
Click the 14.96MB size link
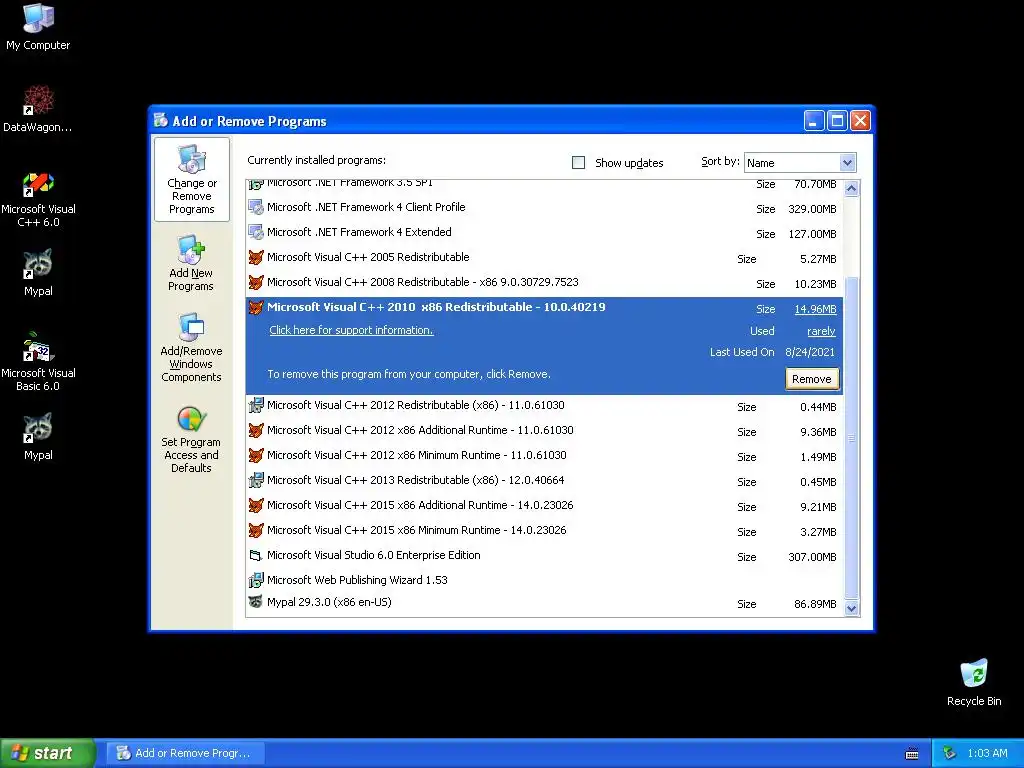pos(815,309)
